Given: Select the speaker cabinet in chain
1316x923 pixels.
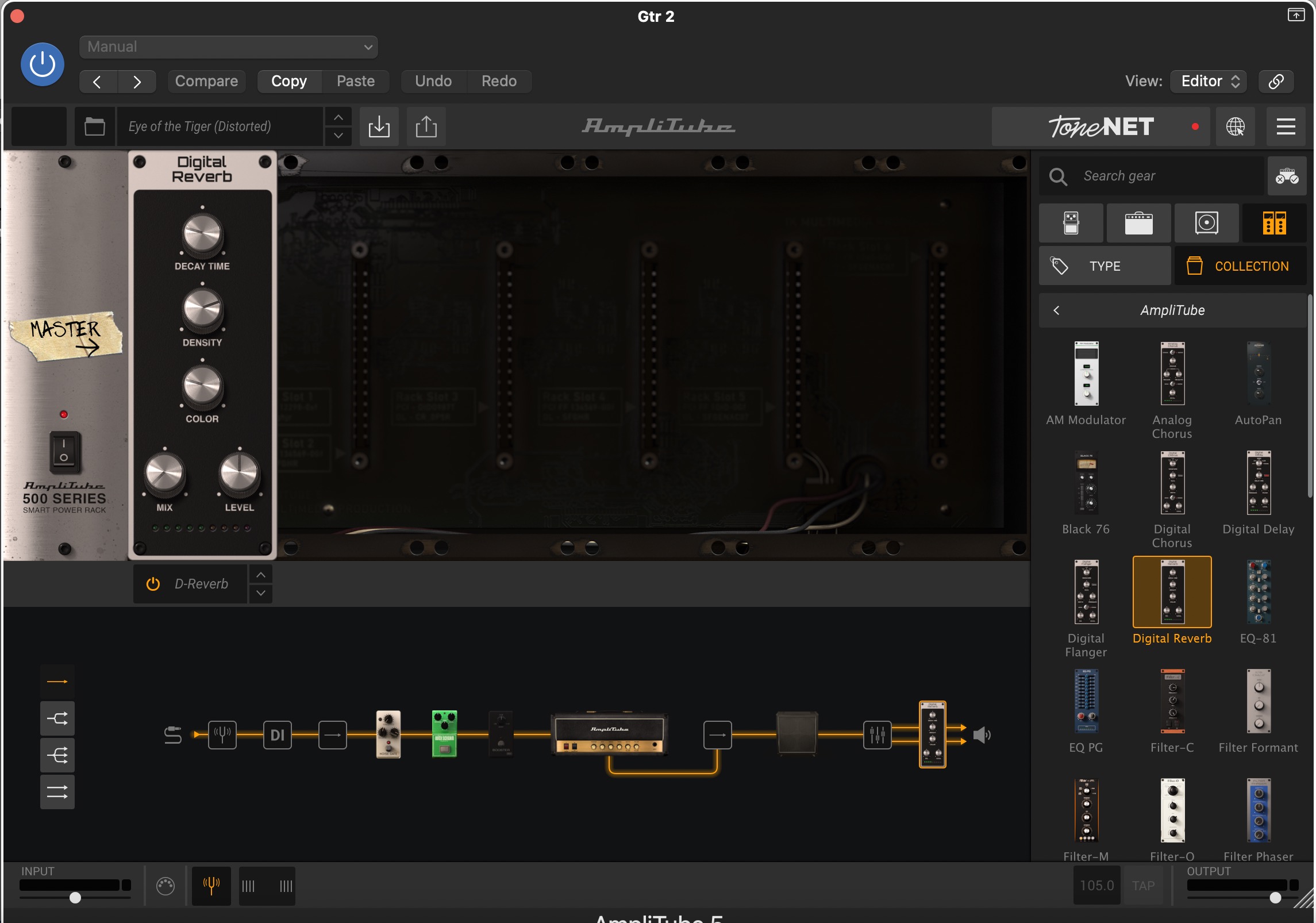Looking at the screenshot, I should pyautogui.click(x=797, y=733).
